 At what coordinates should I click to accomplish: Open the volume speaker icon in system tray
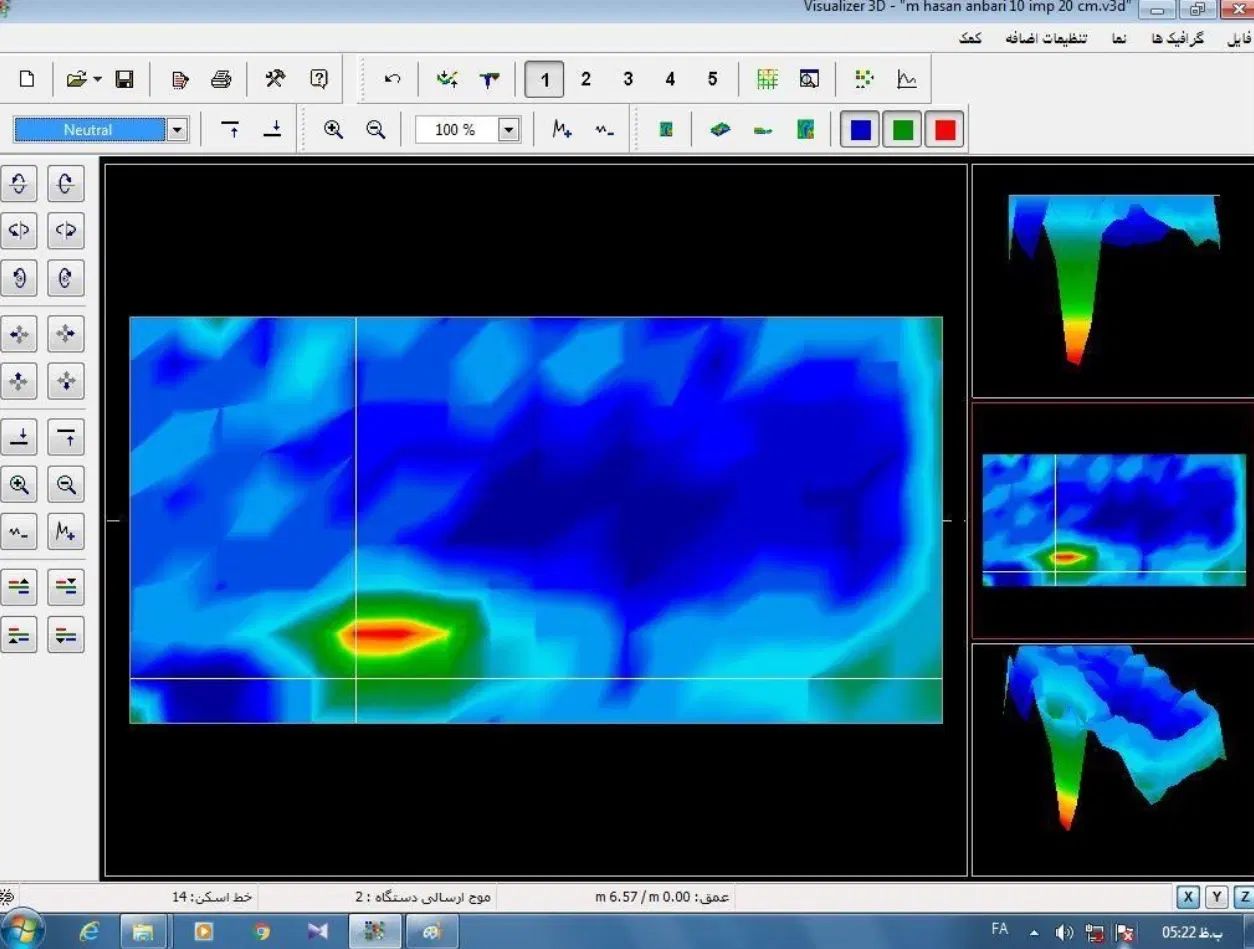point(1064,932)
